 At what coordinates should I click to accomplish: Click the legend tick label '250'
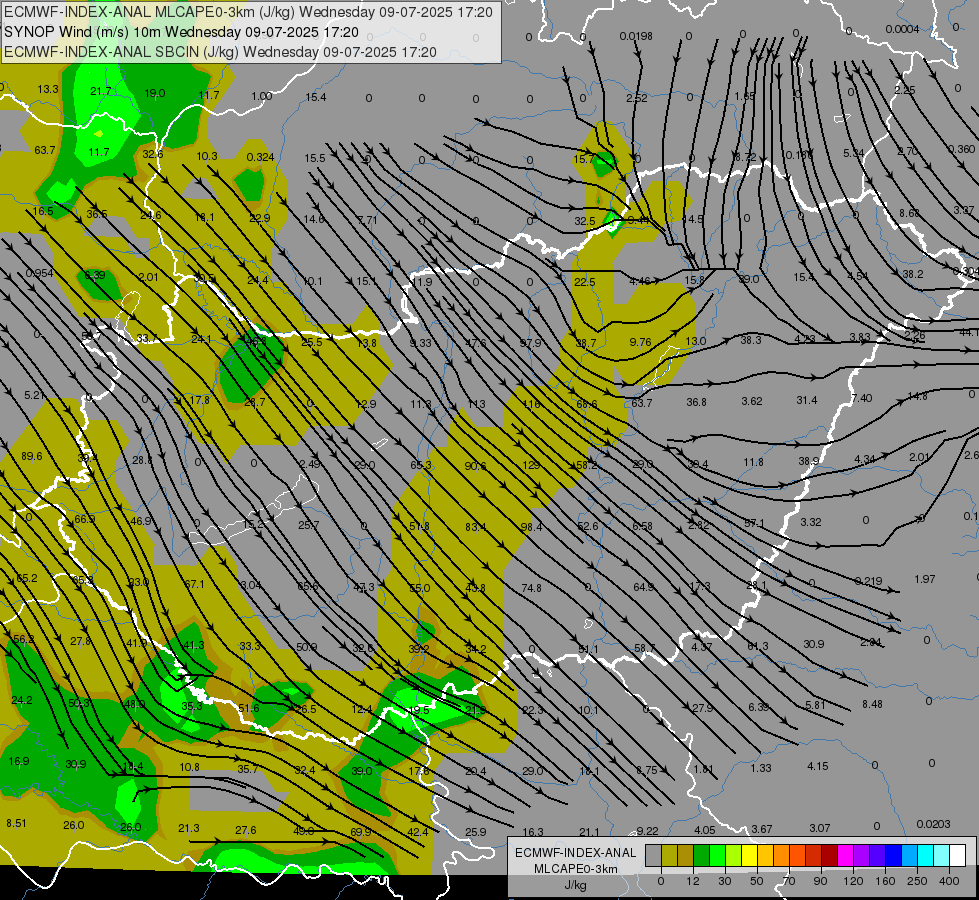917,881
